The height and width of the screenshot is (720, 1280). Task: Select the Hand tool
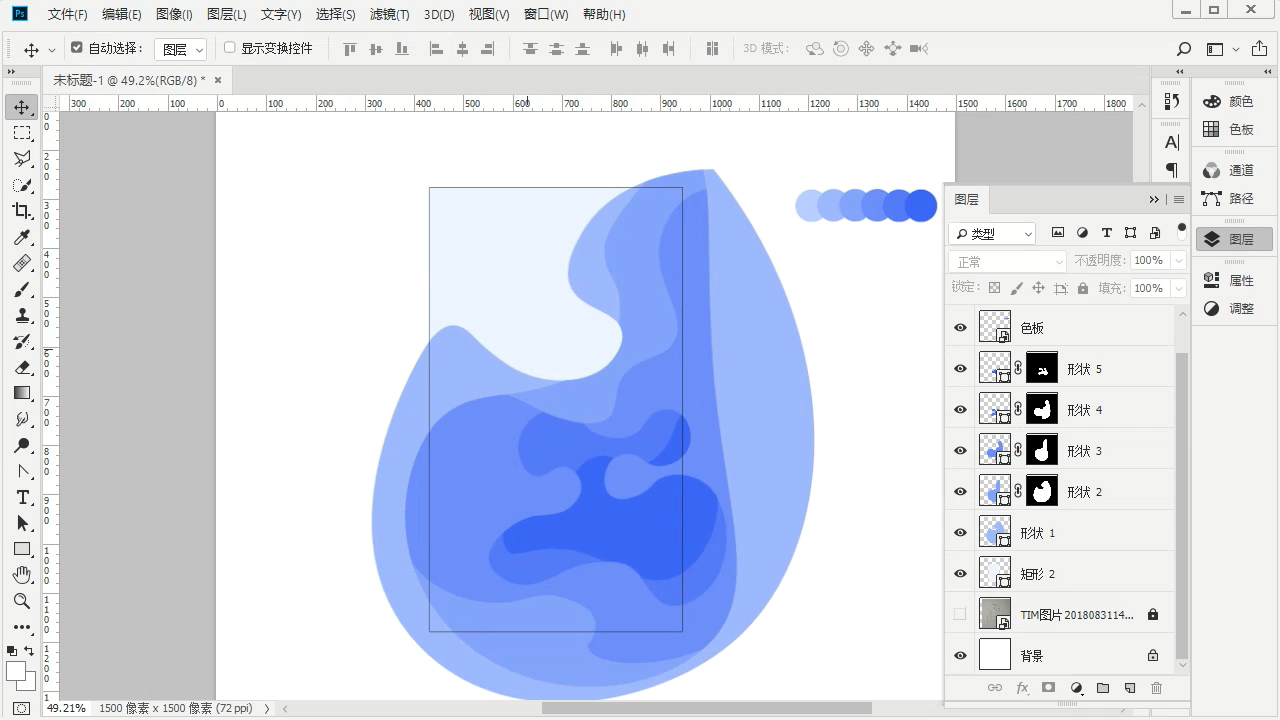22,575
